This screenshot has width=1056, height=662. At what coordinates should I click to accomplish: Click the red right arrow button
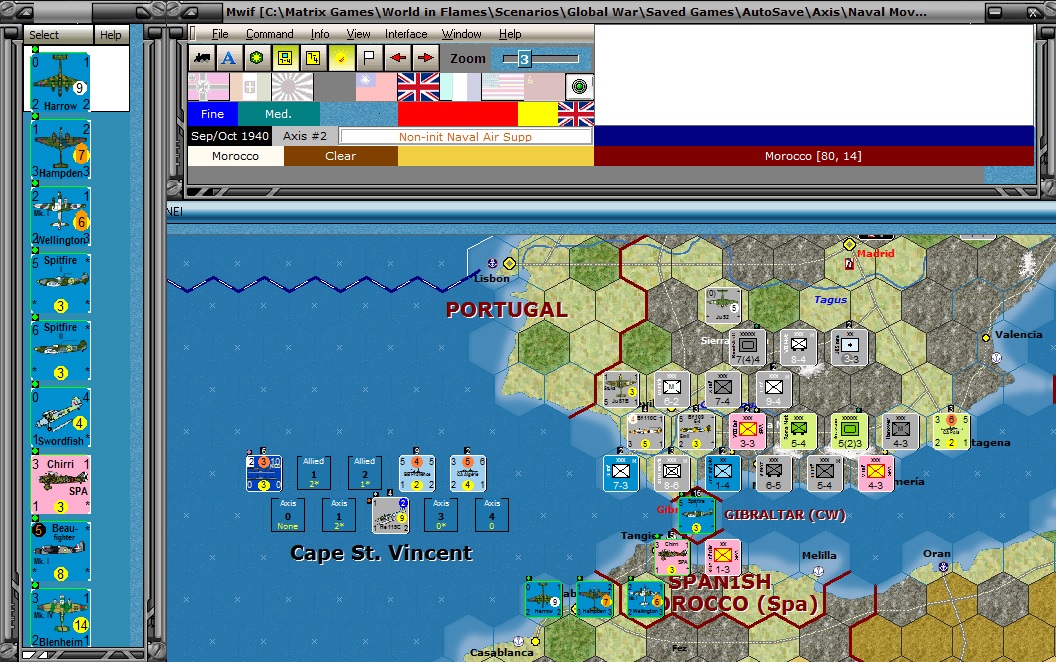coord(426,58)
